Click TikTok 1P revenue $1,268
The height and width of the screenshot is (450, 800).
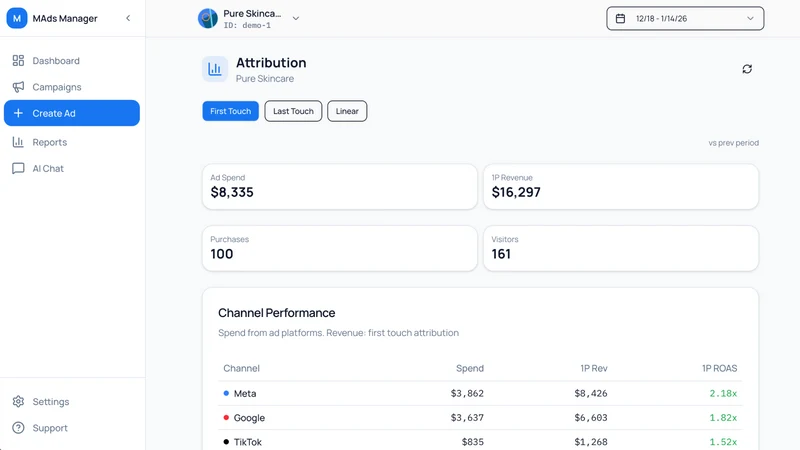pos(591,442)
